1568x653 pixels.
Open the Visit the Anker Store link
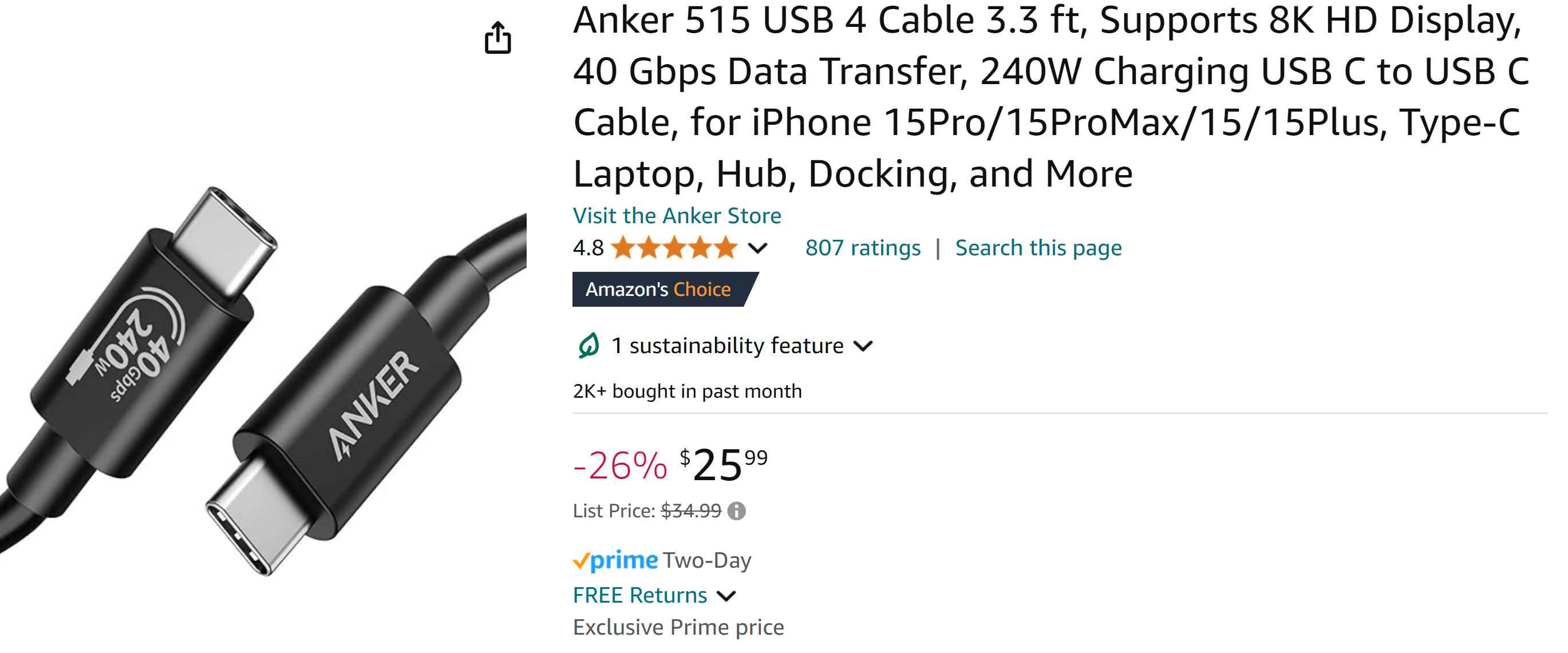click(x=677, y=215)
